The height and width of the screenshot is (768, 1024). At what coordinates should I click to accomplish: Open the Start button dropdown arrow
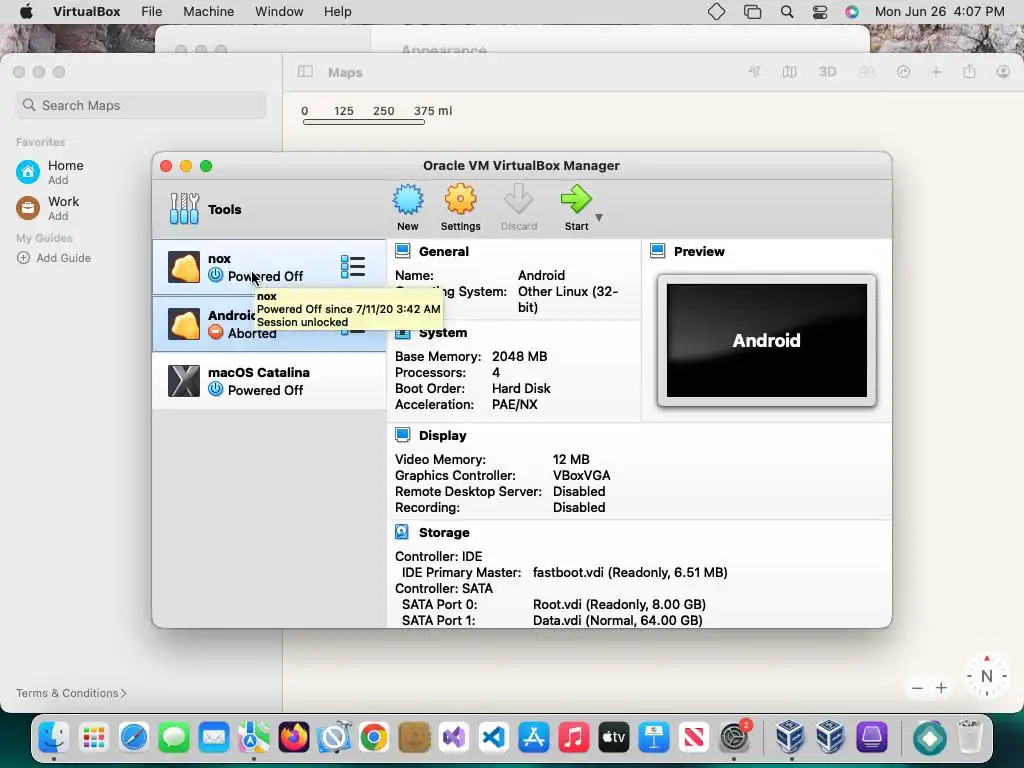click(599, 217)
